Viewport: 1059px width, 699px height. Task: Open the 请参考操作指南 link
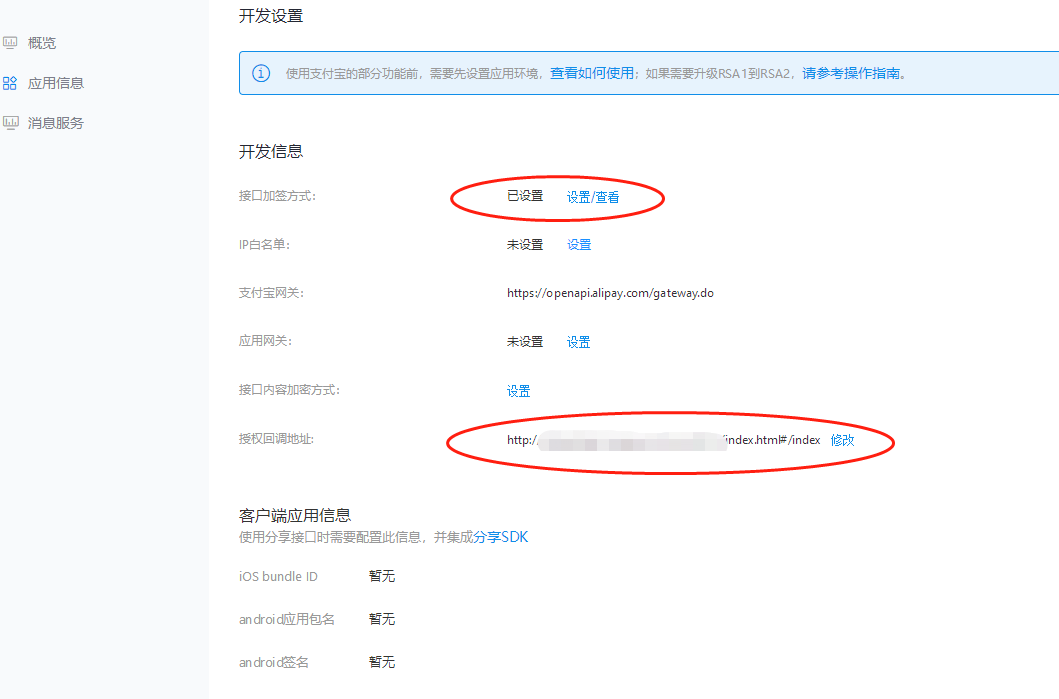click(851, 73)
